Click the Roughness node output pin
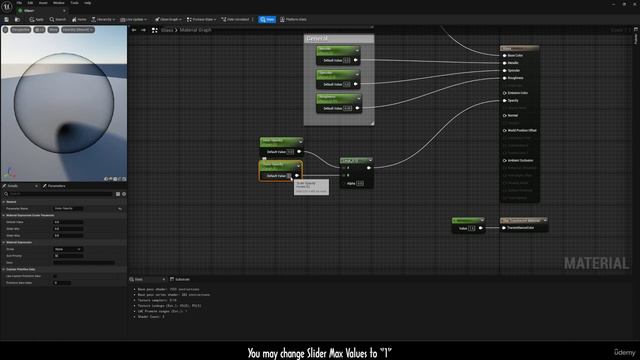640x360 pixels. [x=357, y=108]
